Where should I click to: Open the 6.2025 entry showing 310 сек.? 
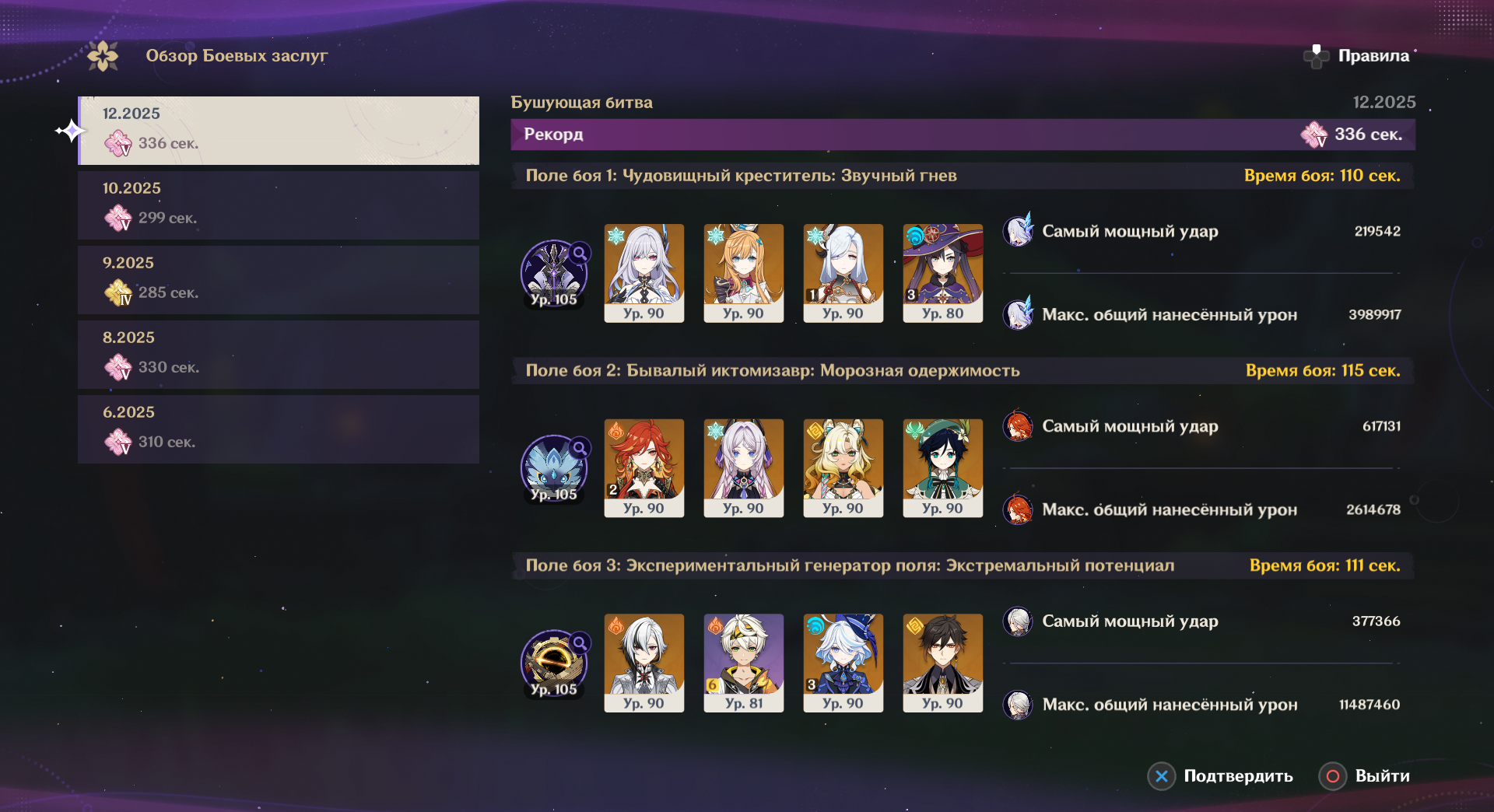tap(279, 429)
